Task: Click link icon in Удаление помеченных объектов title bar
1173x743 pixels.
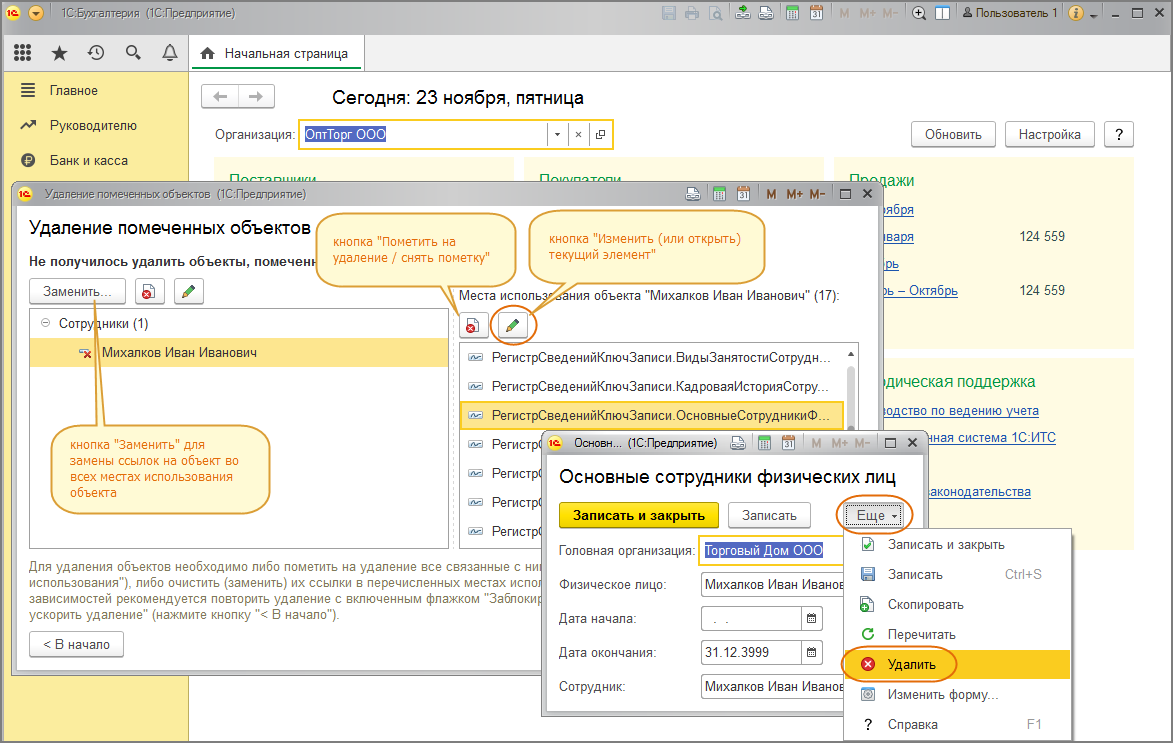Action: pos(693,194)
